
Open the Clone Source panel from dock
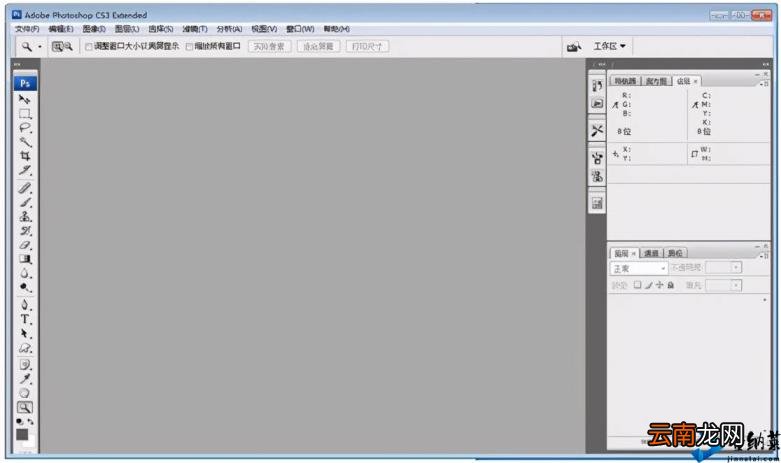(597, 176)
